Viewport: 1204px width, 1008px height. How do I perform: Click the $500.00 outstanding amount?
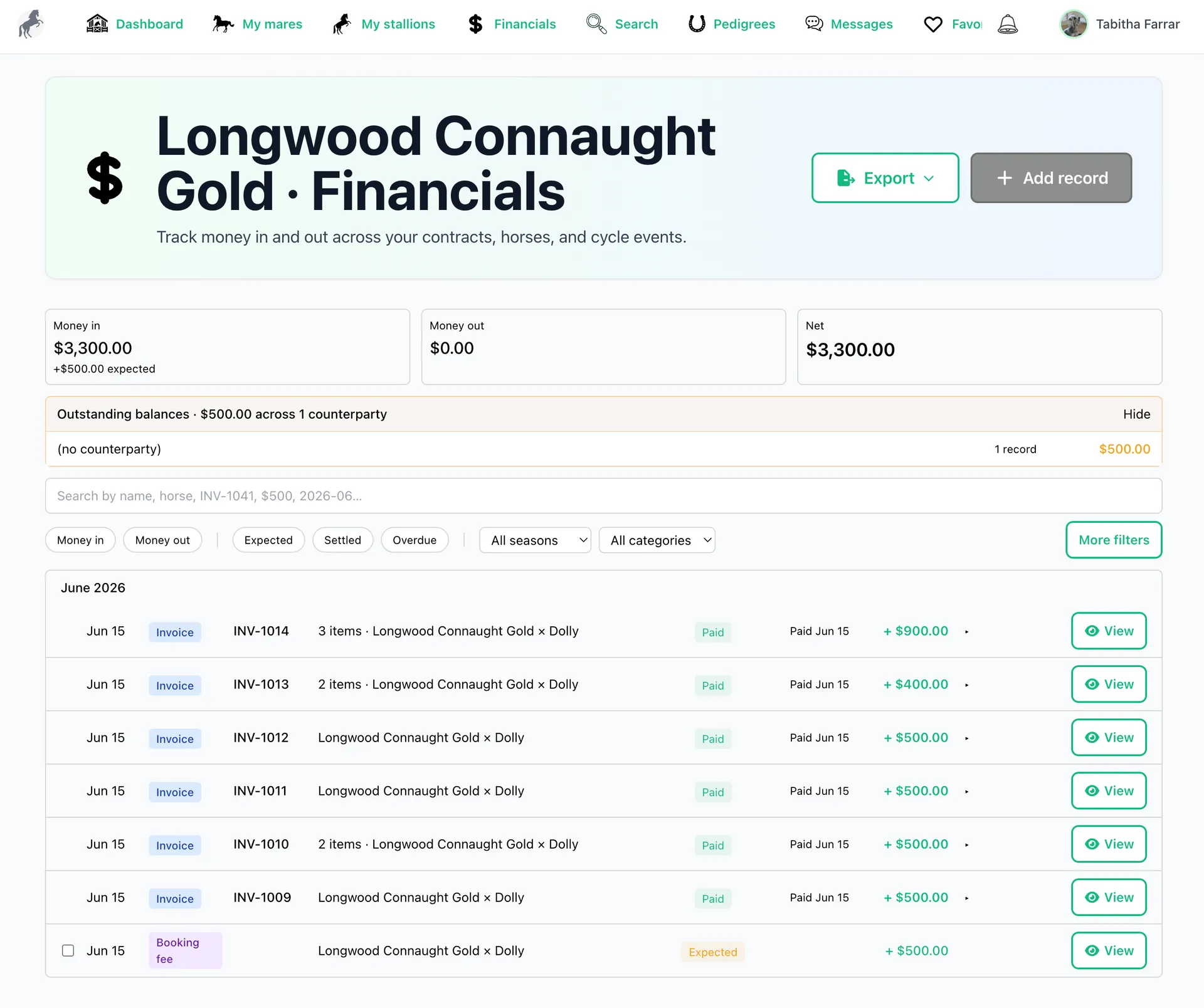[x=1124, y=449]
